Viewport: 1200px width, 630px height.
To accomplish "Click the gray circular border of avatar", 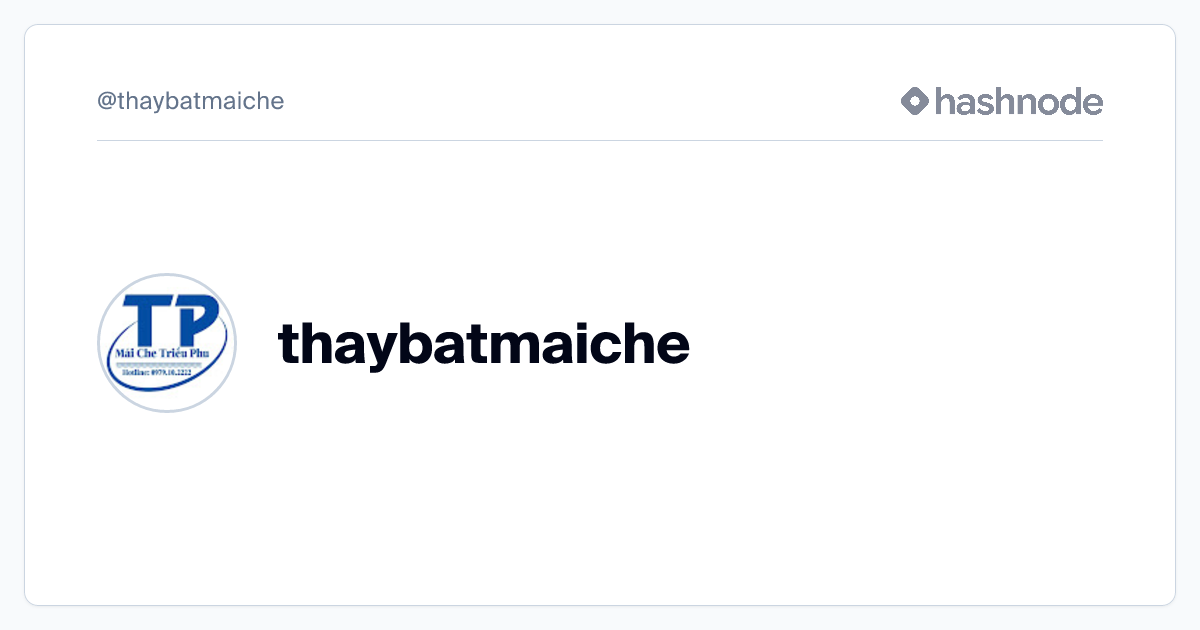I will pos(99,343).
